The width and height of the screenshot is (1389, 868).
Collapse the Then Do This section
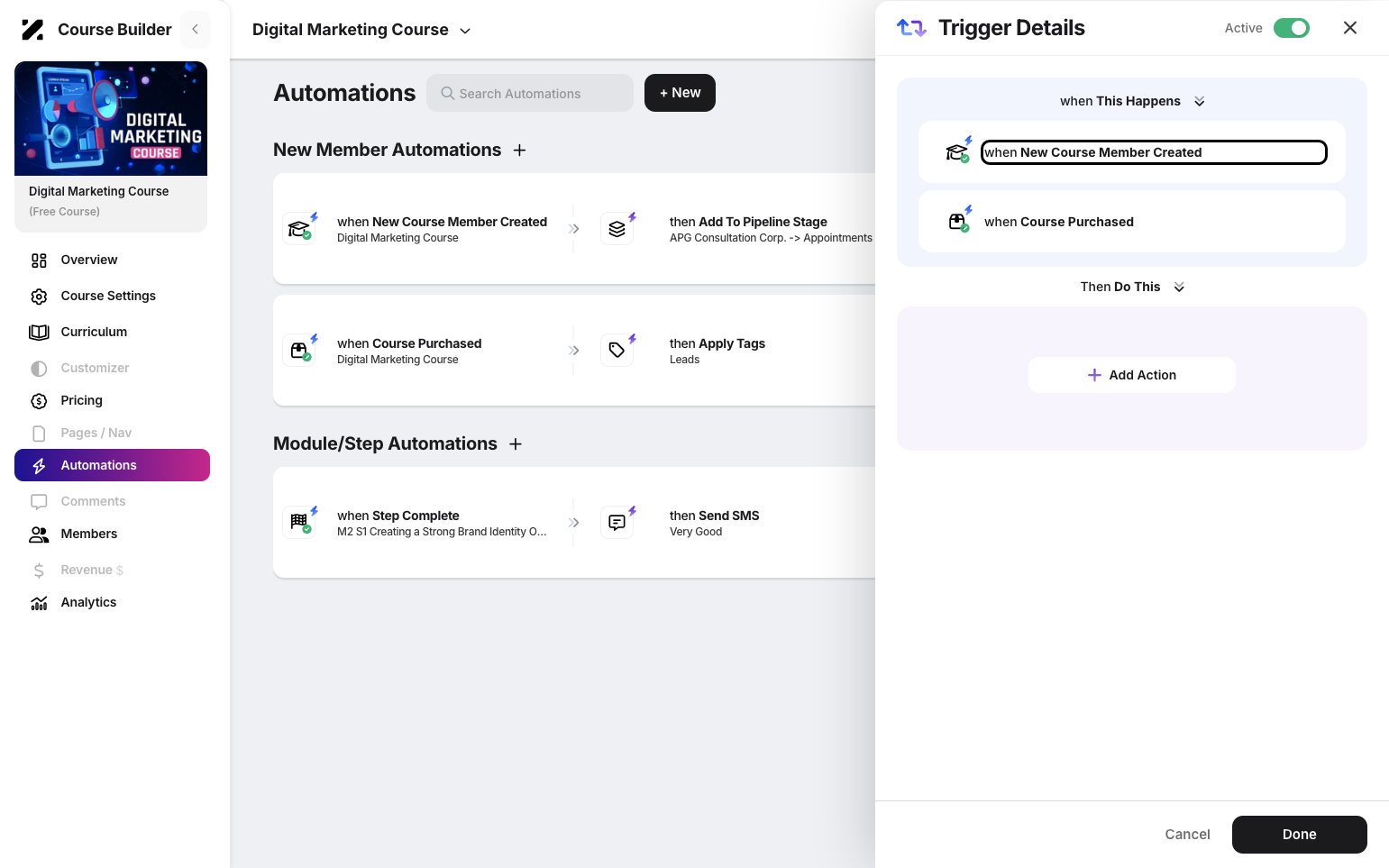[x=1179, y=287]
